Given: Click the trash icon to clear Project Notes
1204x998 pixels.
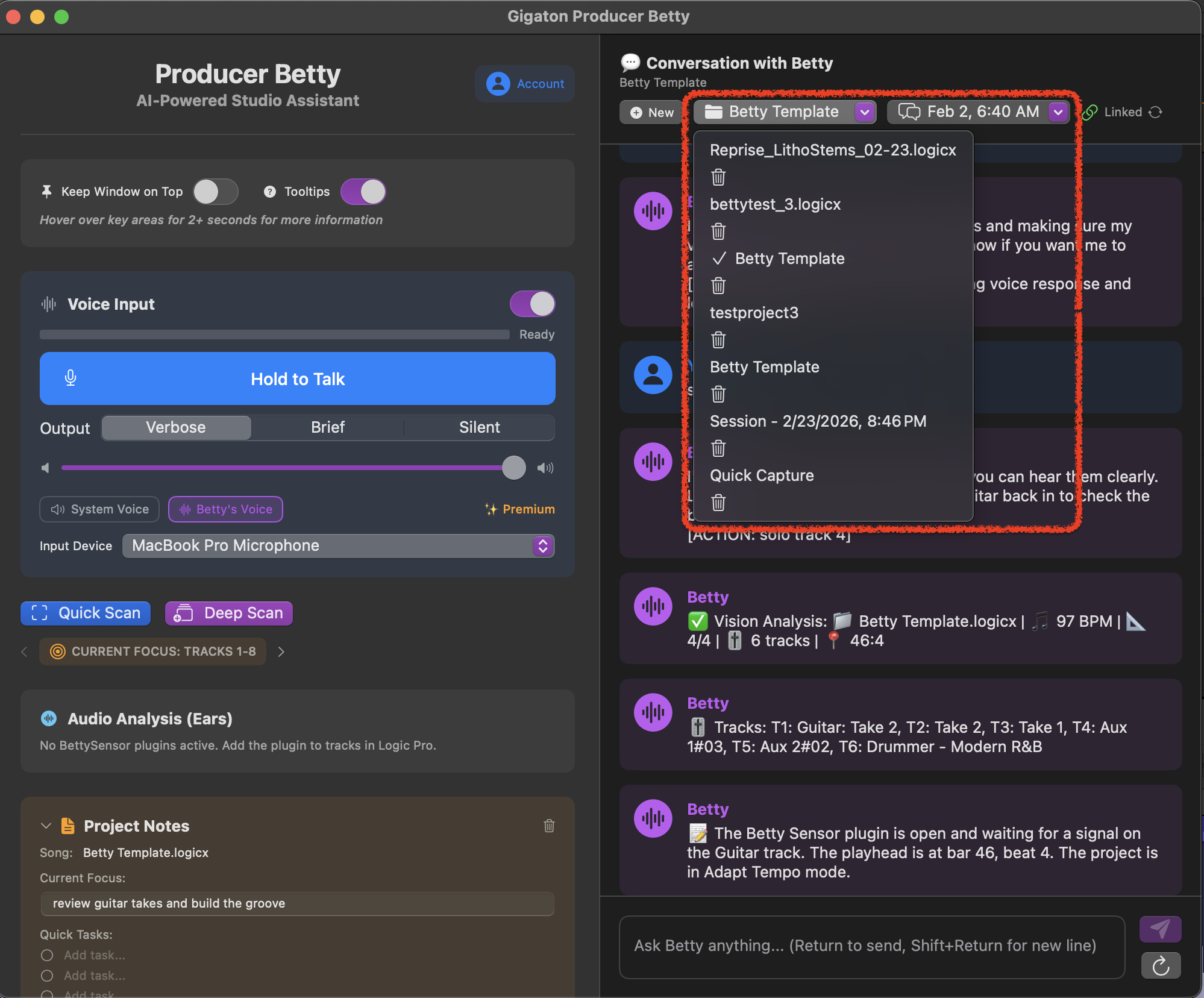Looking at the screenshot, I should 549,826.
